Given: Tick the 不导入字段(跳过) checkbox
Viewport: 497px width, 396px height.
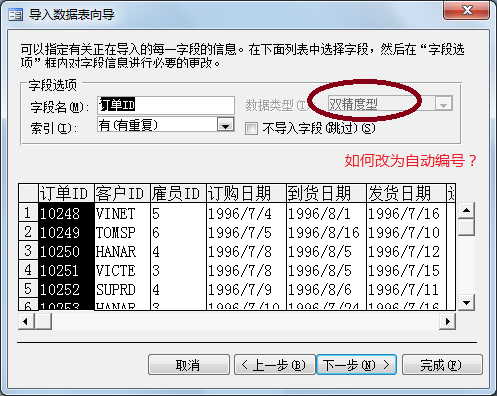Looking at the screenshot, I should click(251, 128).
